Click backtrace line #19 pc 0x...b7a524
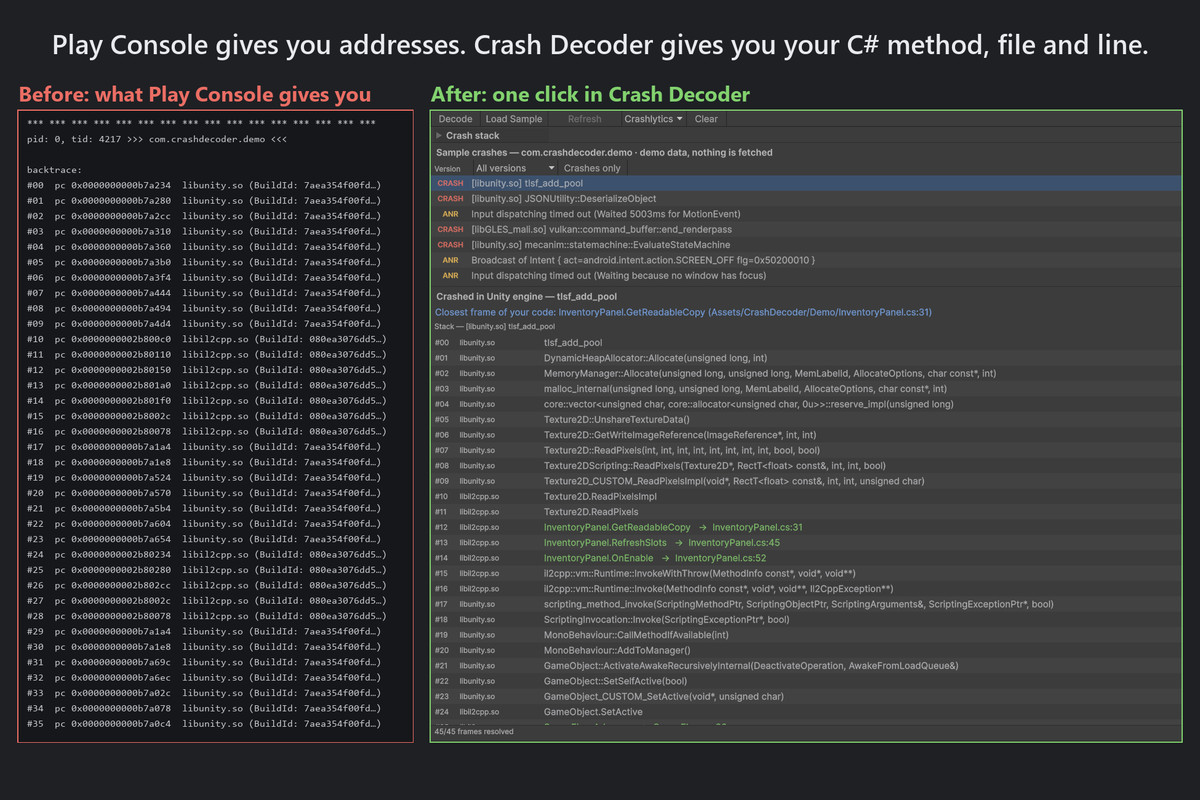Screen dimensions: 1200x800 (205, 478)
